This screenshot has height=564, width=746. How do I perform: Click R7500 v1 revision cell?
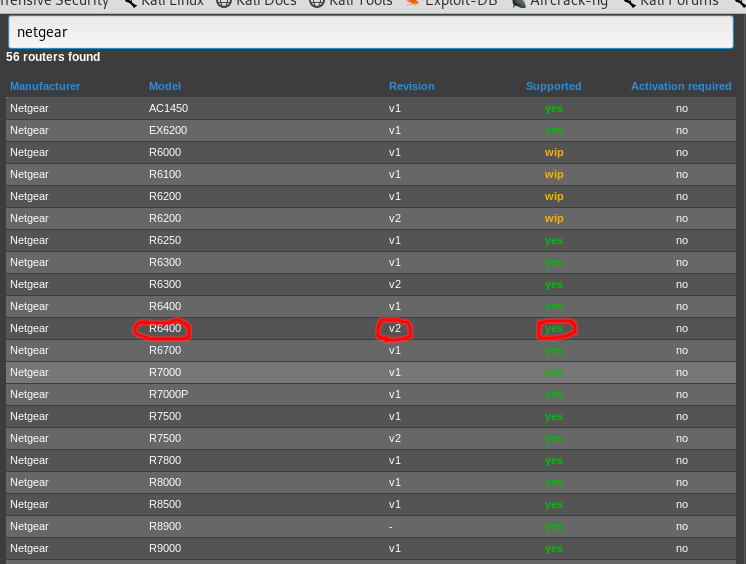[395, 416]
